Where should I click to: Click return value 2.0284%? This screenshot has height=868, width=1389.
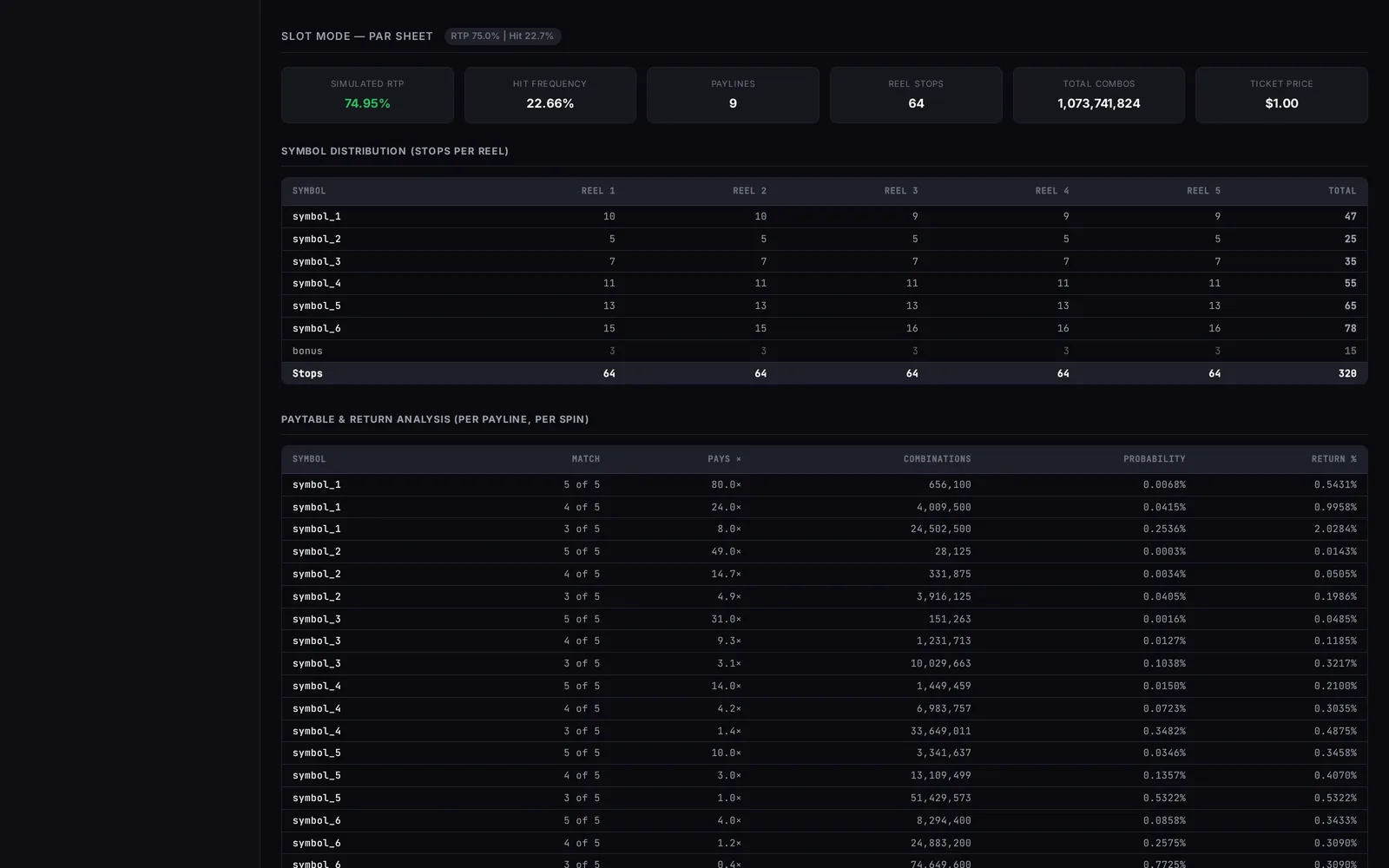1335,529
